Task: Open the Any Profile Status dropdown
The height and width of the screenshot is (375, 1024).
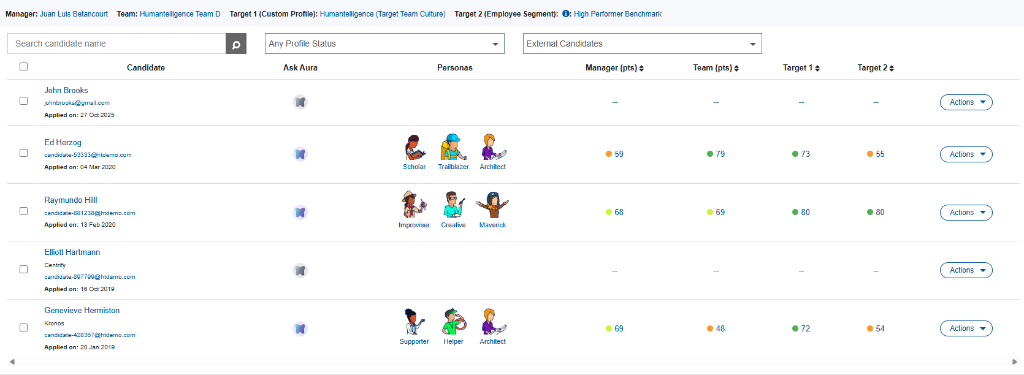Action: click(x=385, y=44)
